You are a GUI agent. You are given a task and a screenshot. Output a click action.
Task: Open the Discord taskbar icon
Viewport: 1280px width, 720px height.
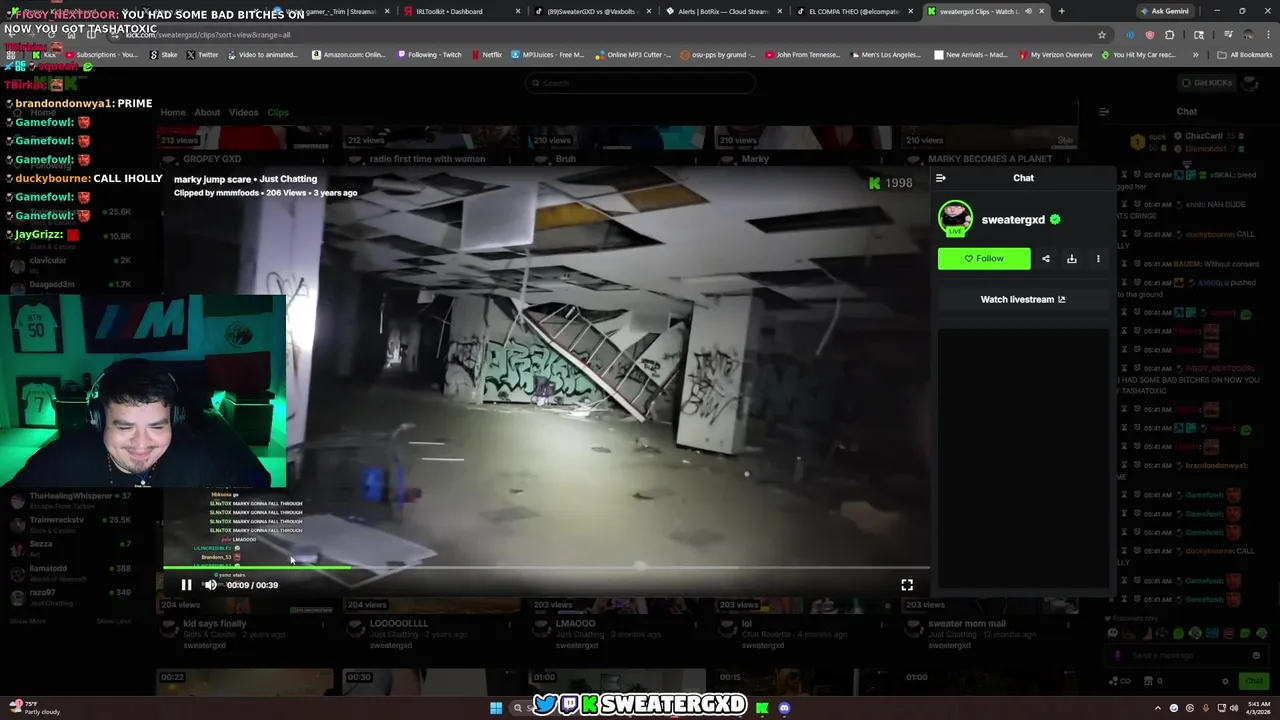785,708
